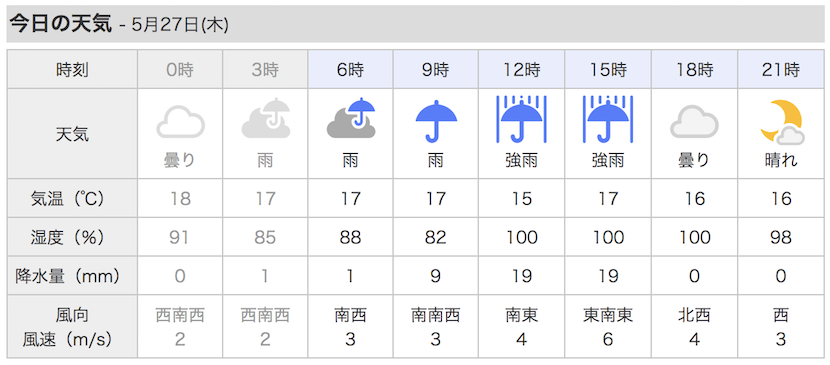Click the heavy rain umbrella icon at 15時
This screenshot has height=365, width=830.
pos(608,120)
